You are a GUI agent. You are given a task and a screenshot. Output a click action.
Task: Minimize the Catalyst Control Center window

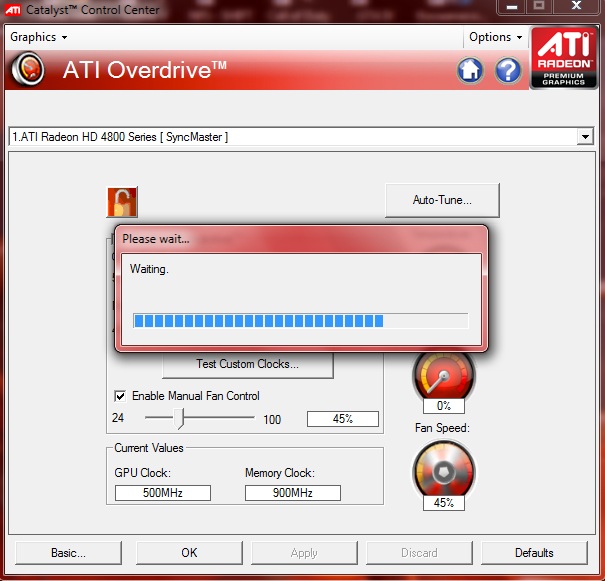point(512,7)
